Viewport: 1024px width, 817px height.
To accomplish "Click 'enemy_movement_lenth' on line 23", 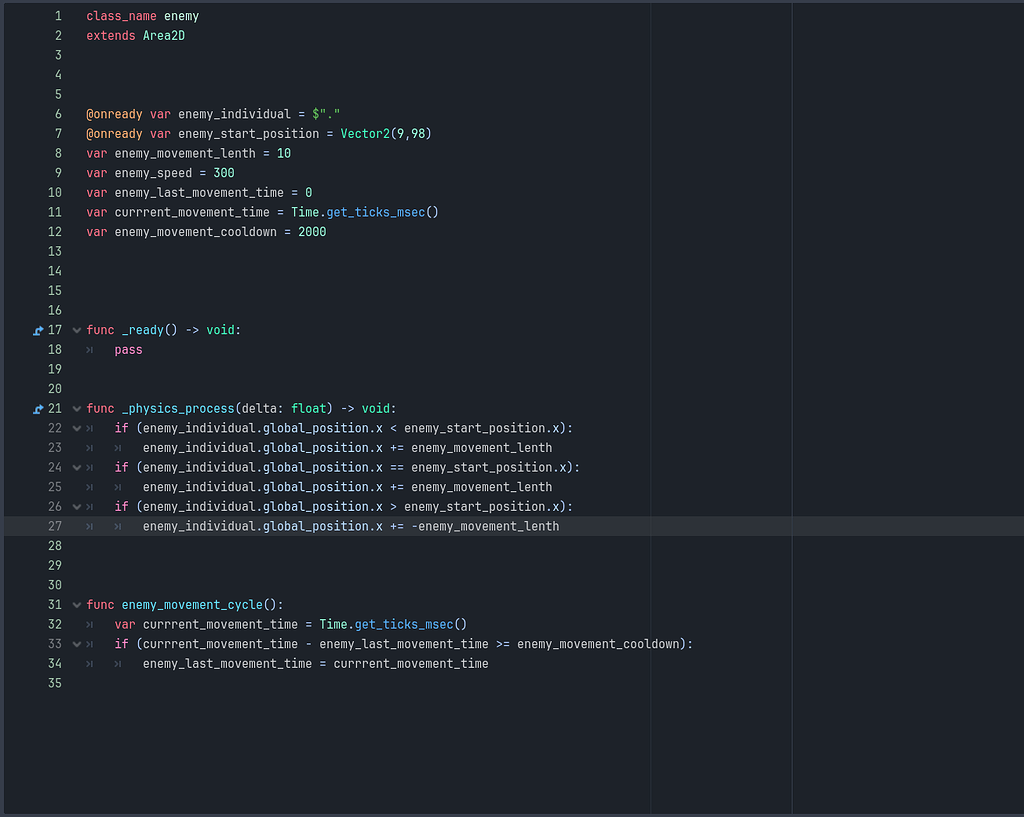I will (x=482, y=448).
